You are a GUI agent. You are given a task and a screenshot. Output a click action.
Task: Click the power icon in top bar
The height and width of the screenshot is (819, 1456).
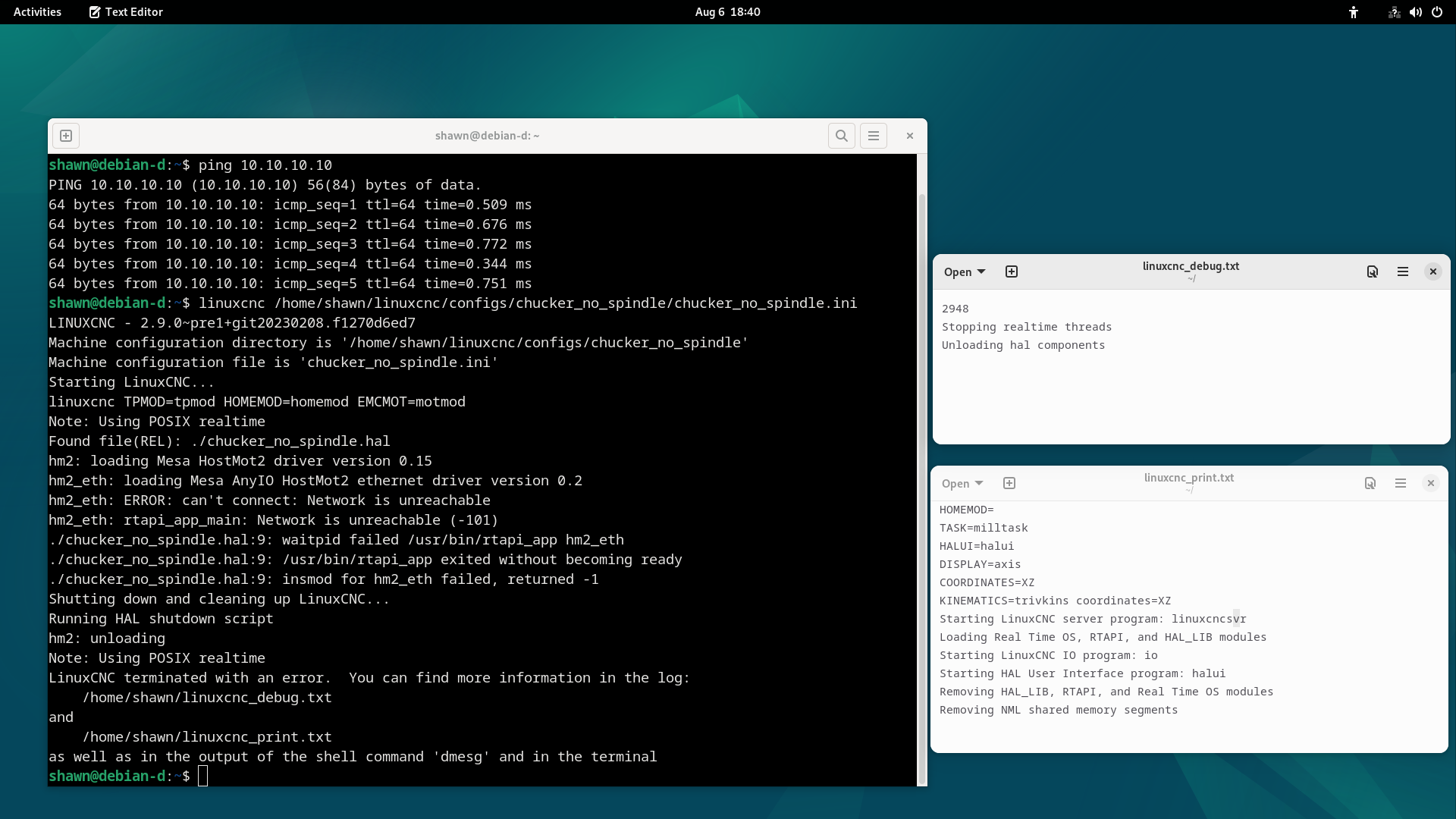click(1437, 12)
